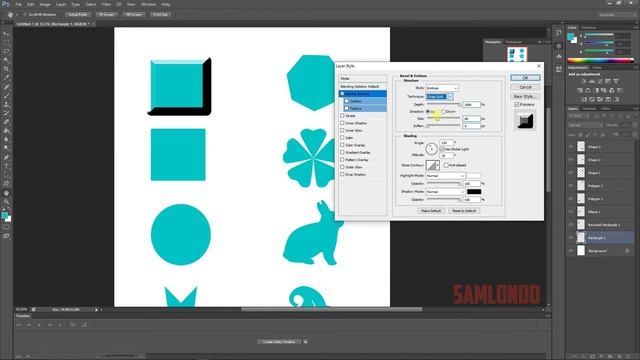Toggle the Preview checkbox
Screen dimensions: 640x360
[516, 104]
